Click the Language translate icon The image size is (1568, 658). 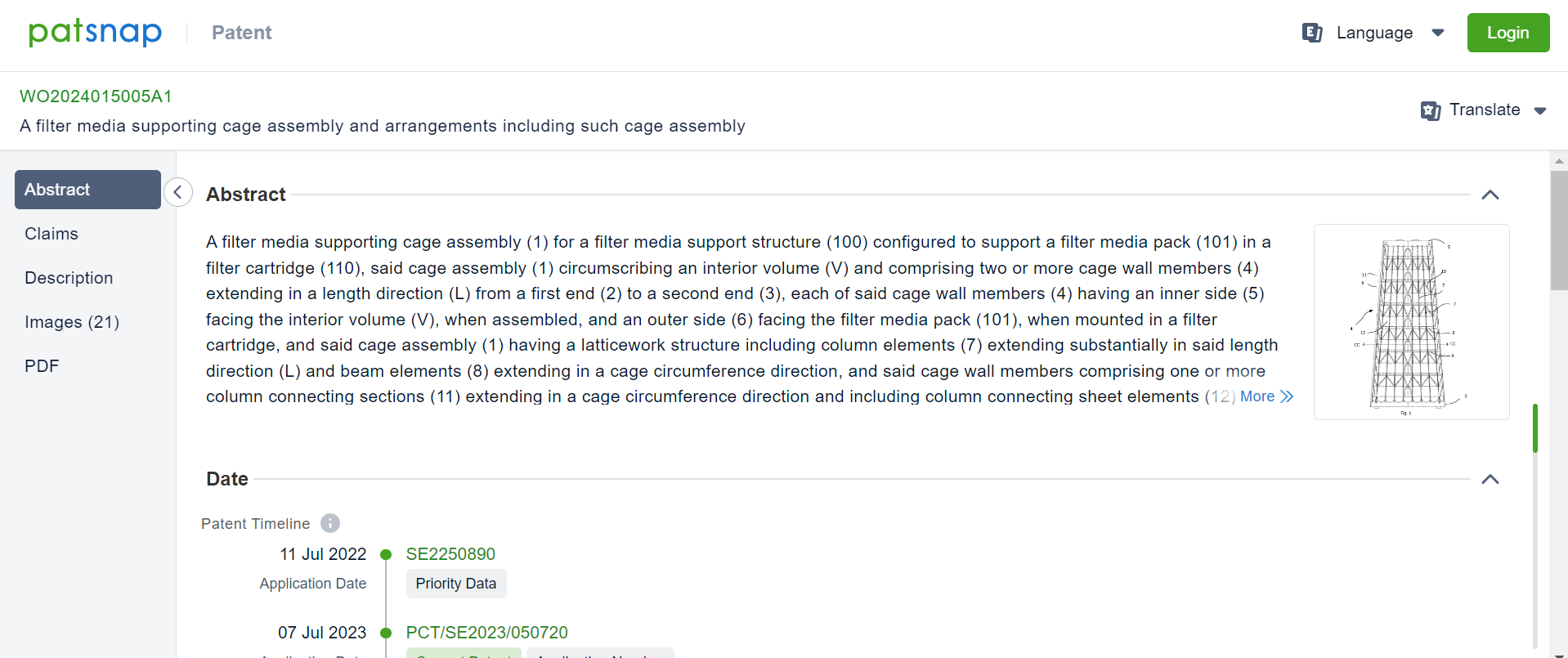point(1312,33)
